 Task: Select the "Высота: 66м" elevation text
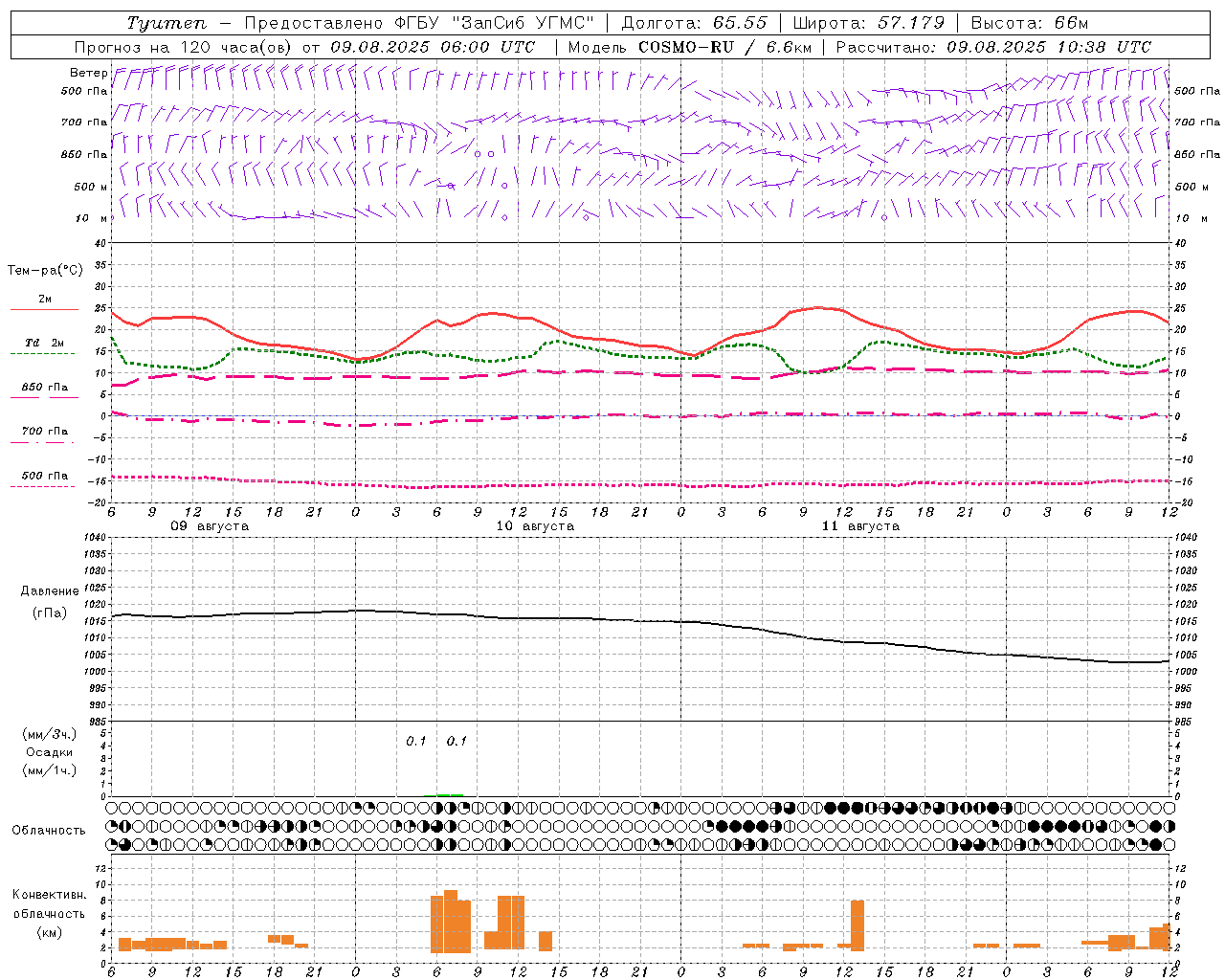point(1030,23)
